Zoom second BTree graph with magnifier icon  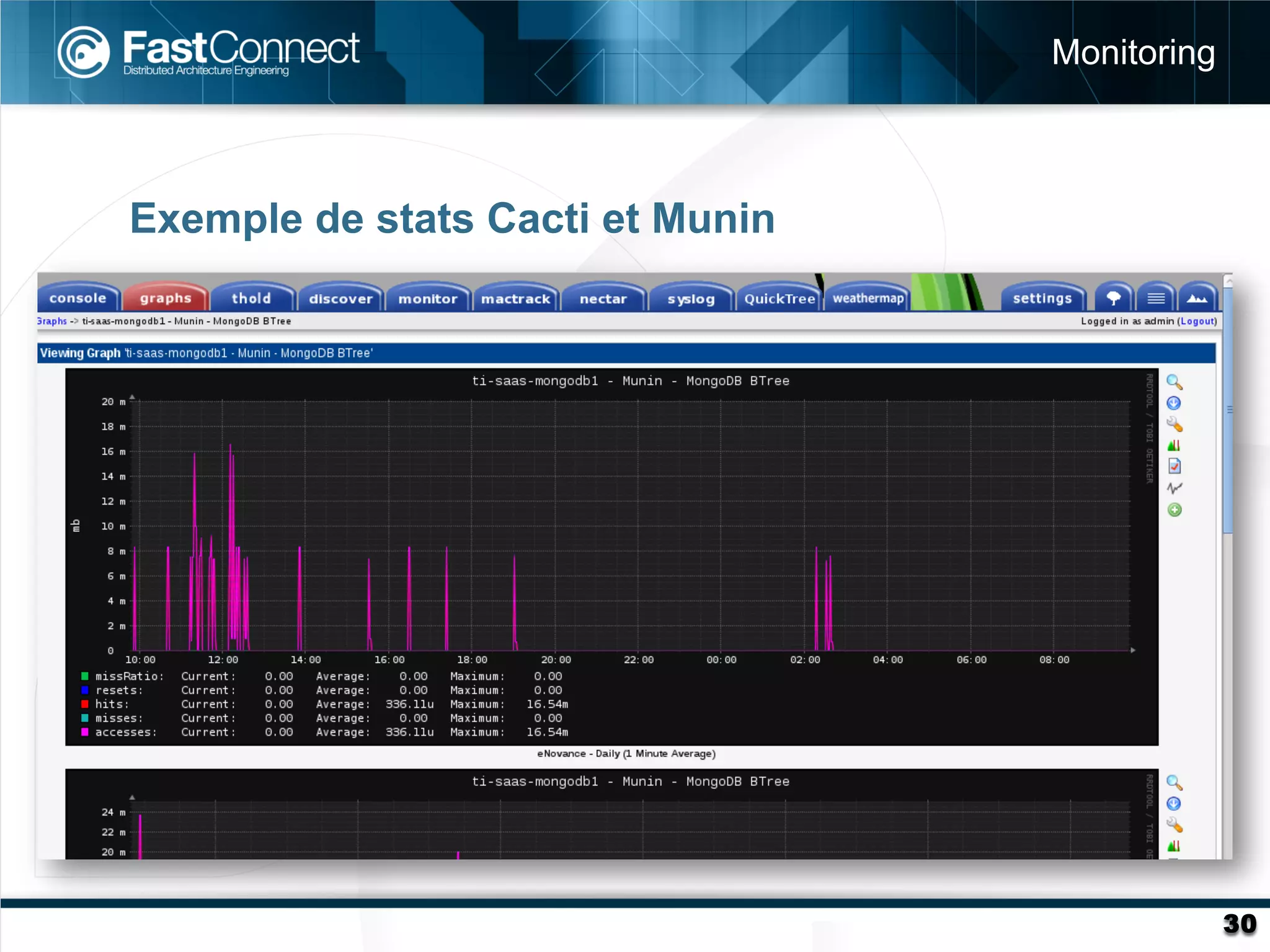(1175, 783)
